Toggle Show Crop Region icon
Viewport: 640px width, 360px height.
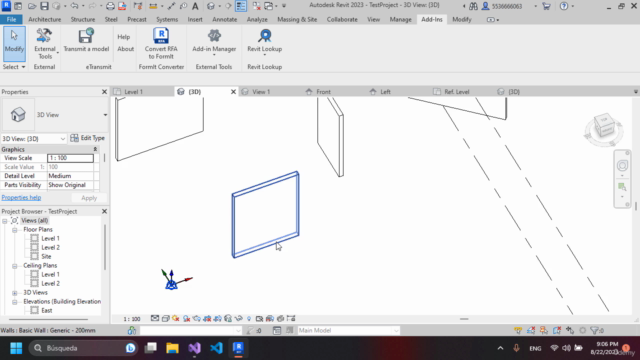[218, 318]
